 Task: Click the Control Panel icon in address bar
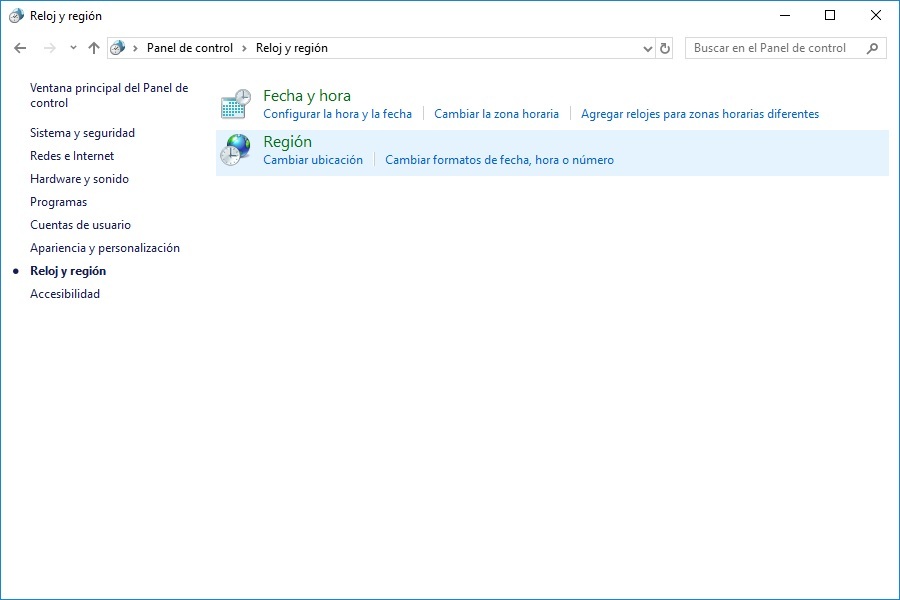(118, 47)
